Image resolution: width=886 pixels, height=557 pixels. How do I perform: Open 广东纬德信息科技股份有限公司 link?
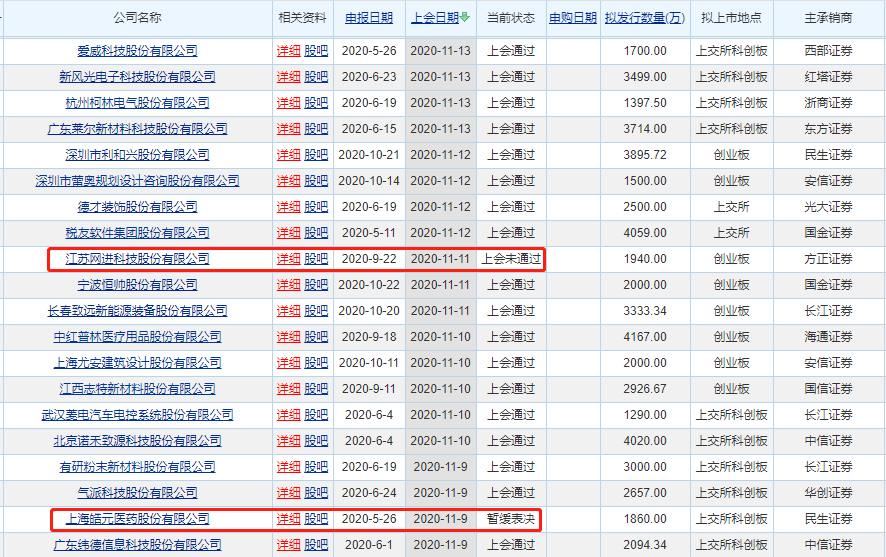(137, 545)
